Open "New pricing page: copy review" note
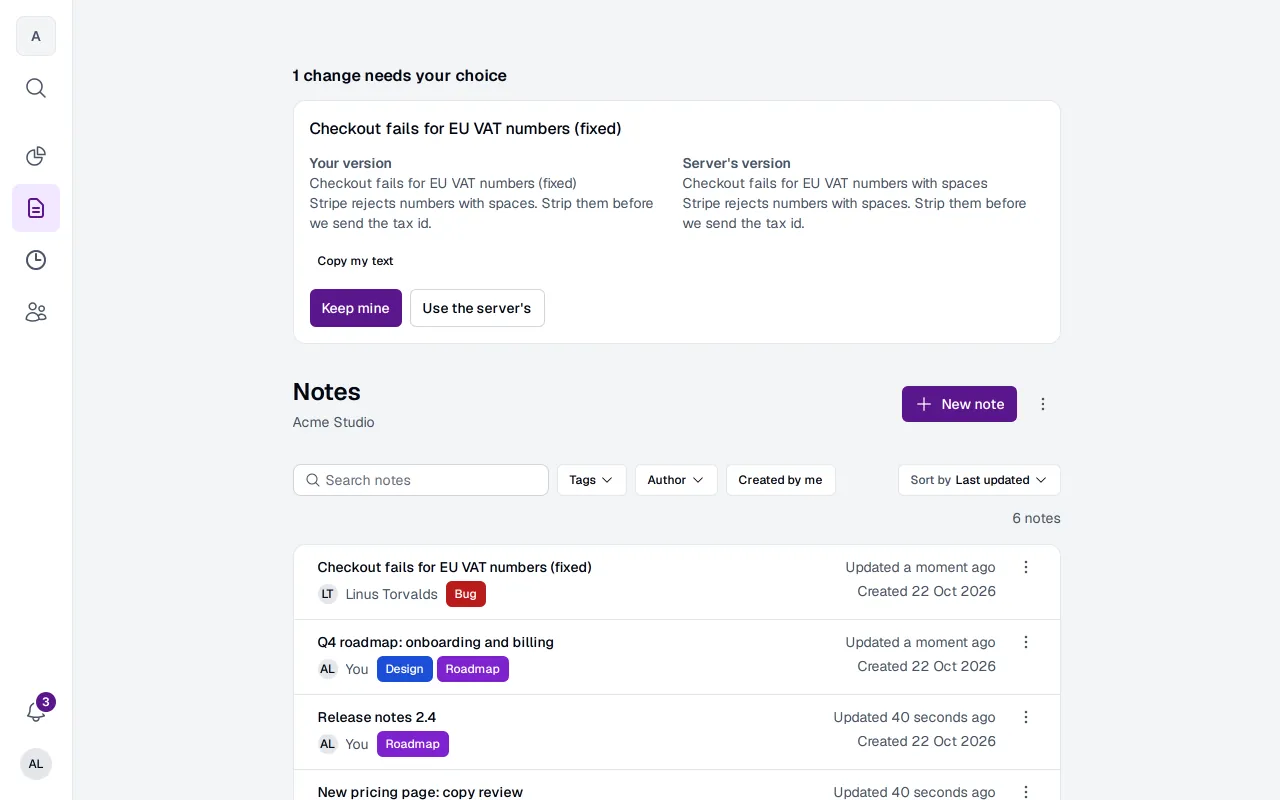Screen dimensions: 1280x800 pyautogui.click(x=420, y=792)
